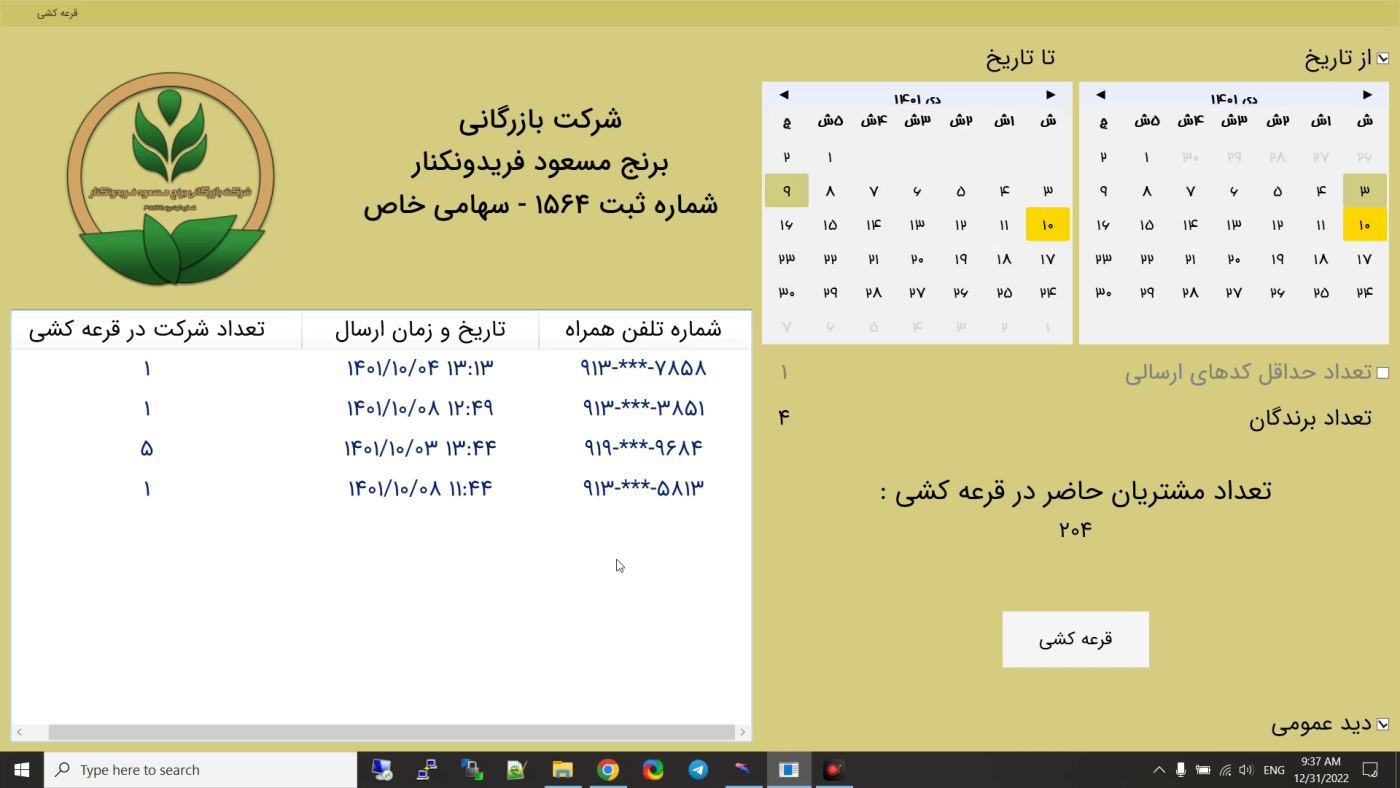Click the microphone tray icon
Image resolution: width=1400 pixels, height=788 pixels.
coord(1181,770)
